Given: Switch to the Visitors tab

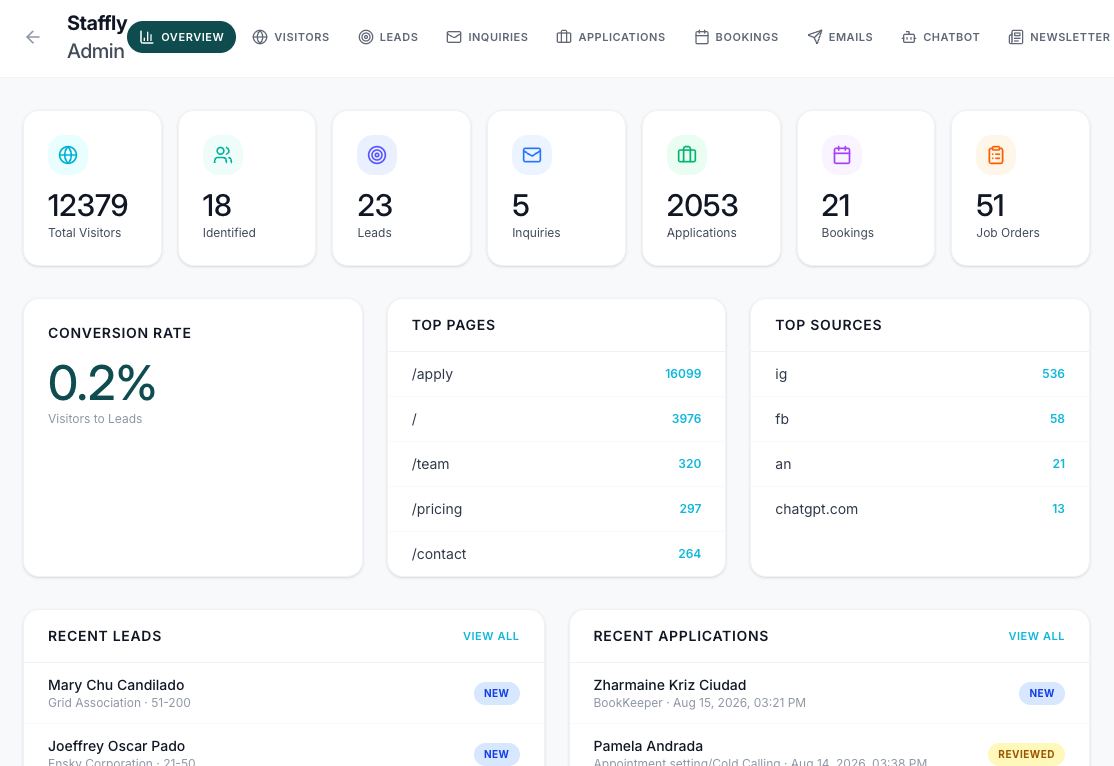Looking at the screenshot, I should [291, 37].
